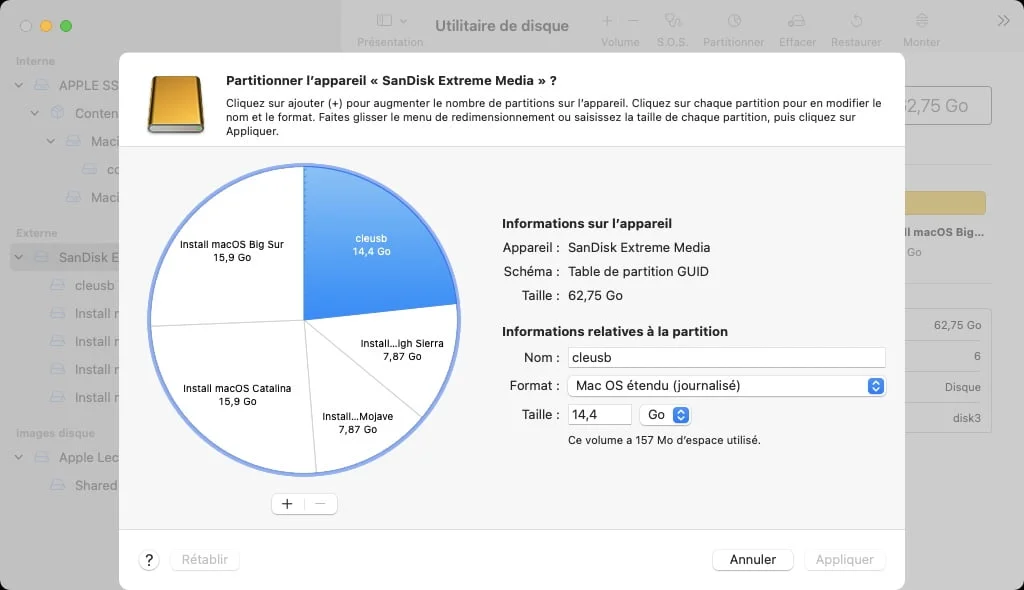
Task: Apply changes with the Appliquer button
Action: click(843, 559)
